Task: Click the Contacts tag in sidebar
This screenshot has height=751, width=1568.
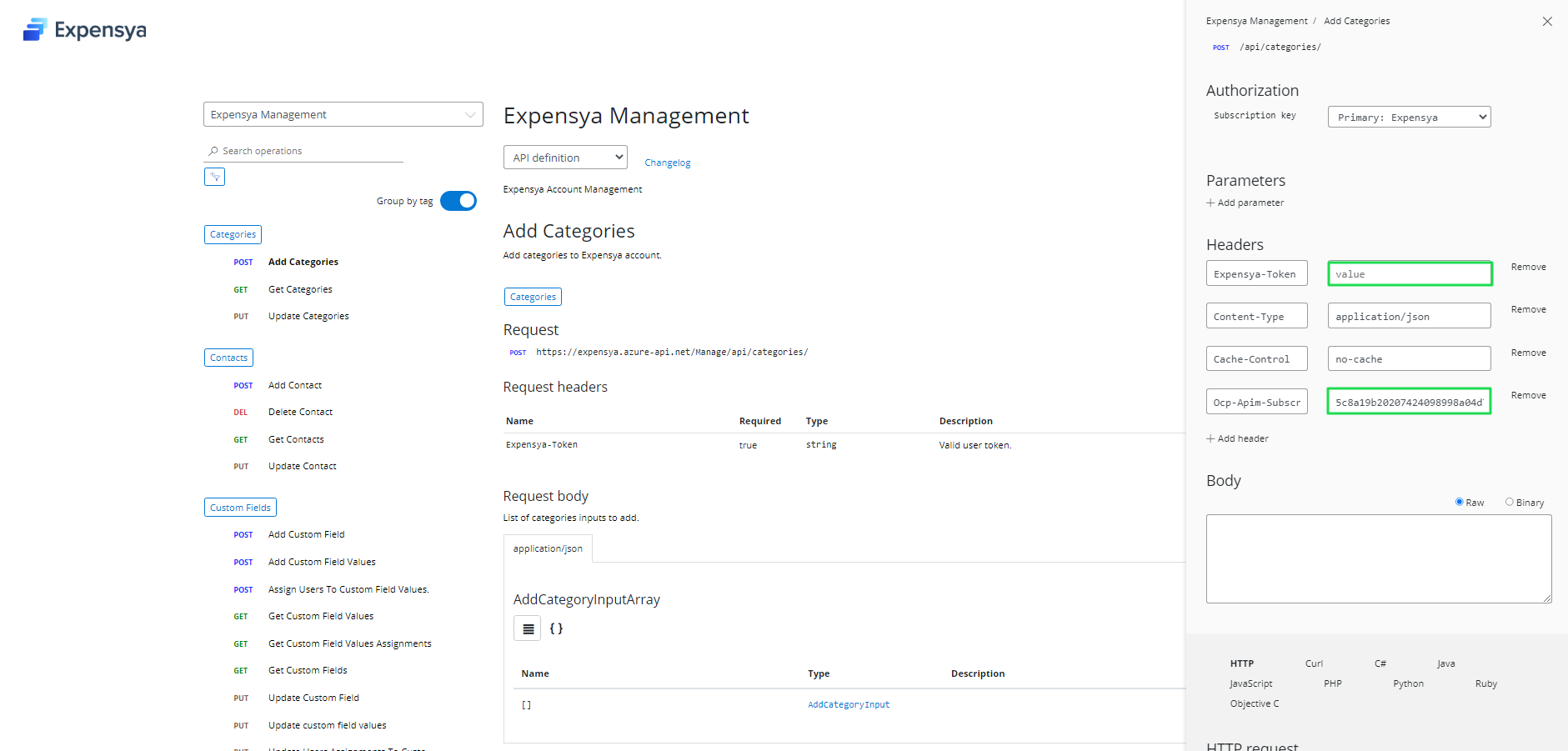Action: pyautogui.click(x=228, y=358)
